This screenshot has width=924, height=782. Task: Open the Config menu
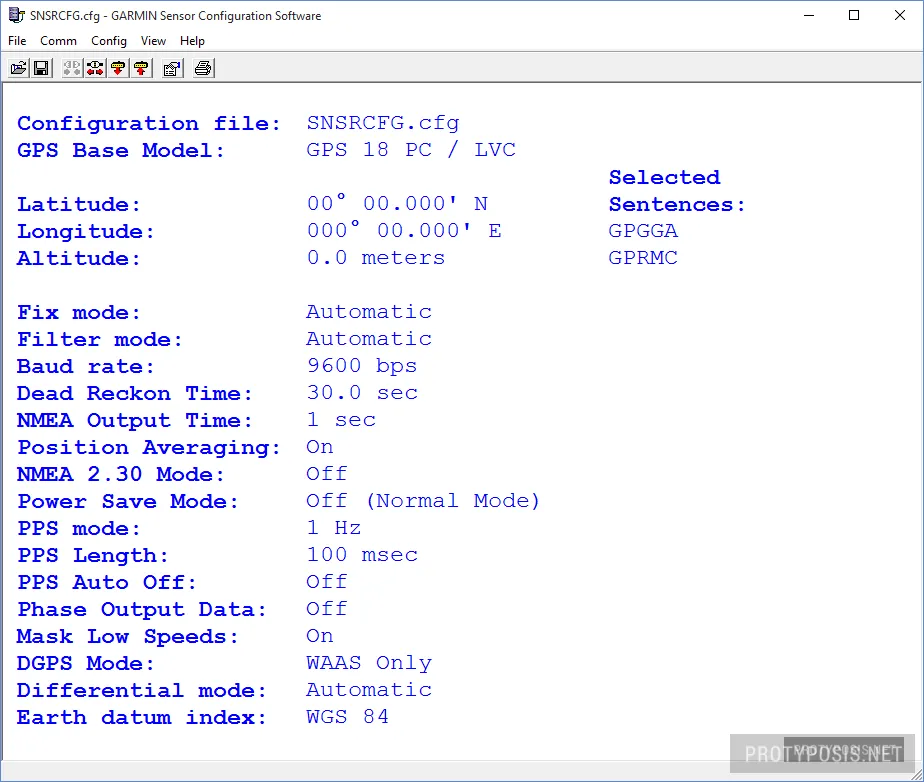click(x=109, y=41)
